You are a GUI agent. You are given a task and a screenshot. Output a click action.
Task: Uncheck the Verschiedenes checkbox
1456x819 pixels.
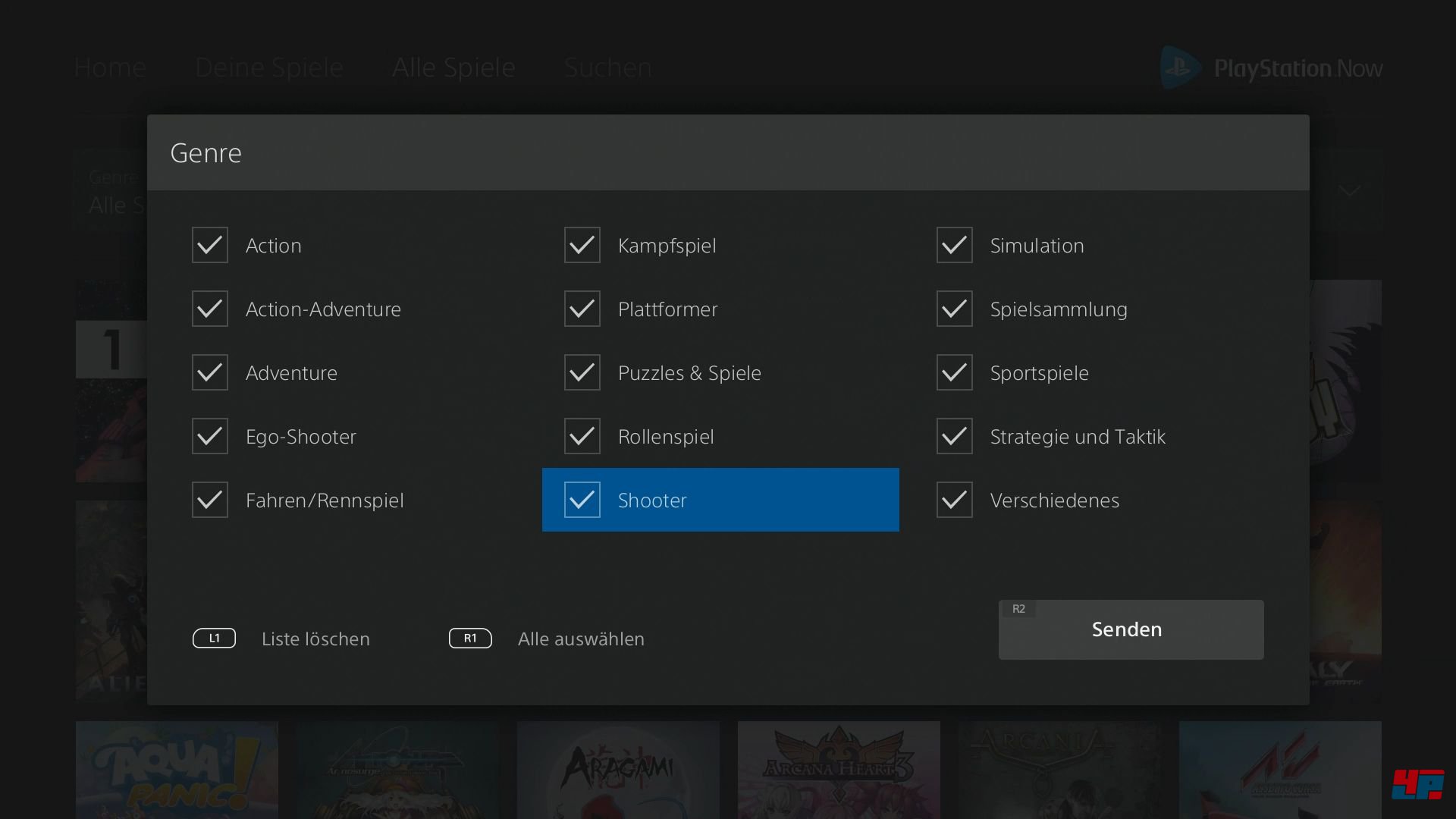click(x=954, y=500)
